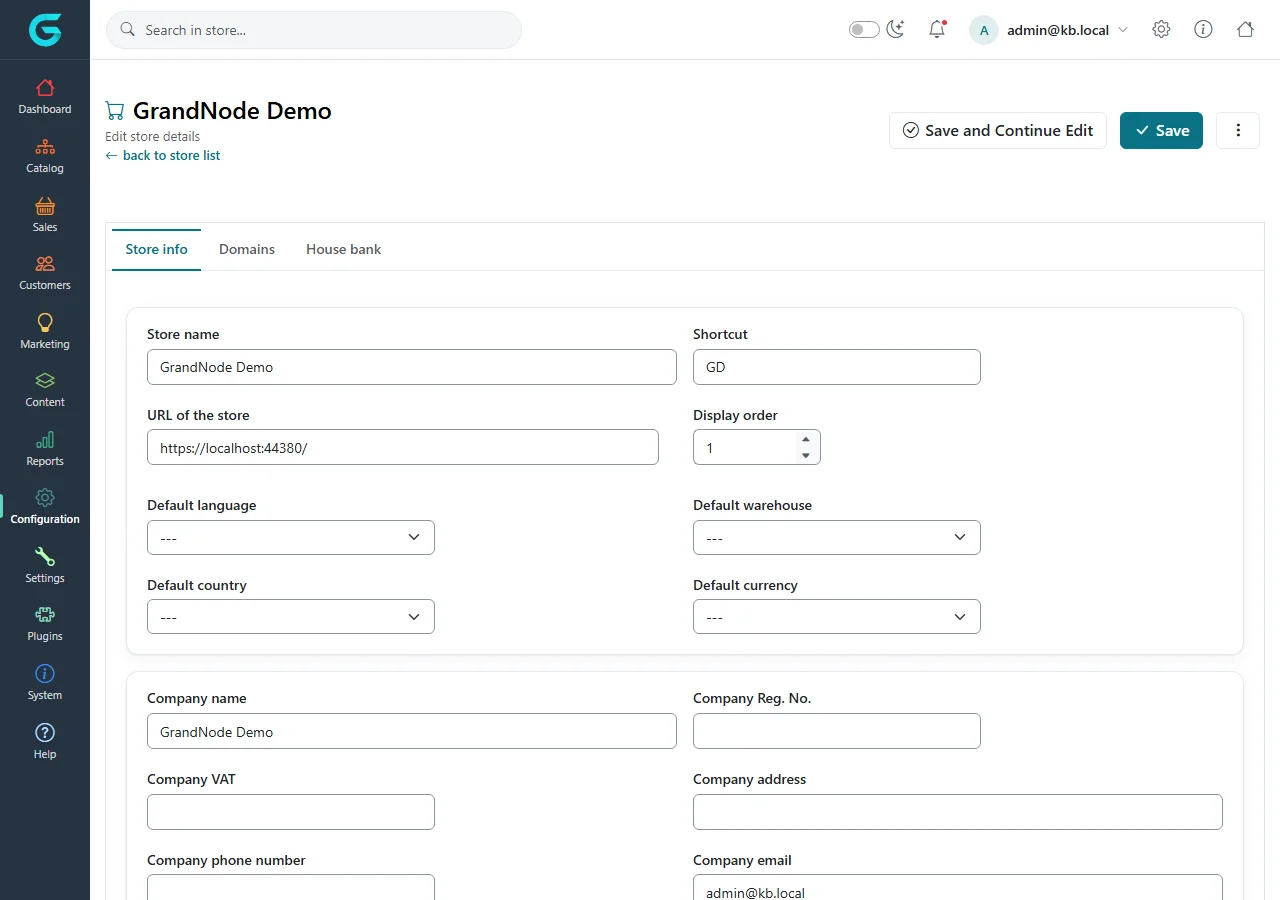Switch to the House bank tab

click(x=344, y=249)
